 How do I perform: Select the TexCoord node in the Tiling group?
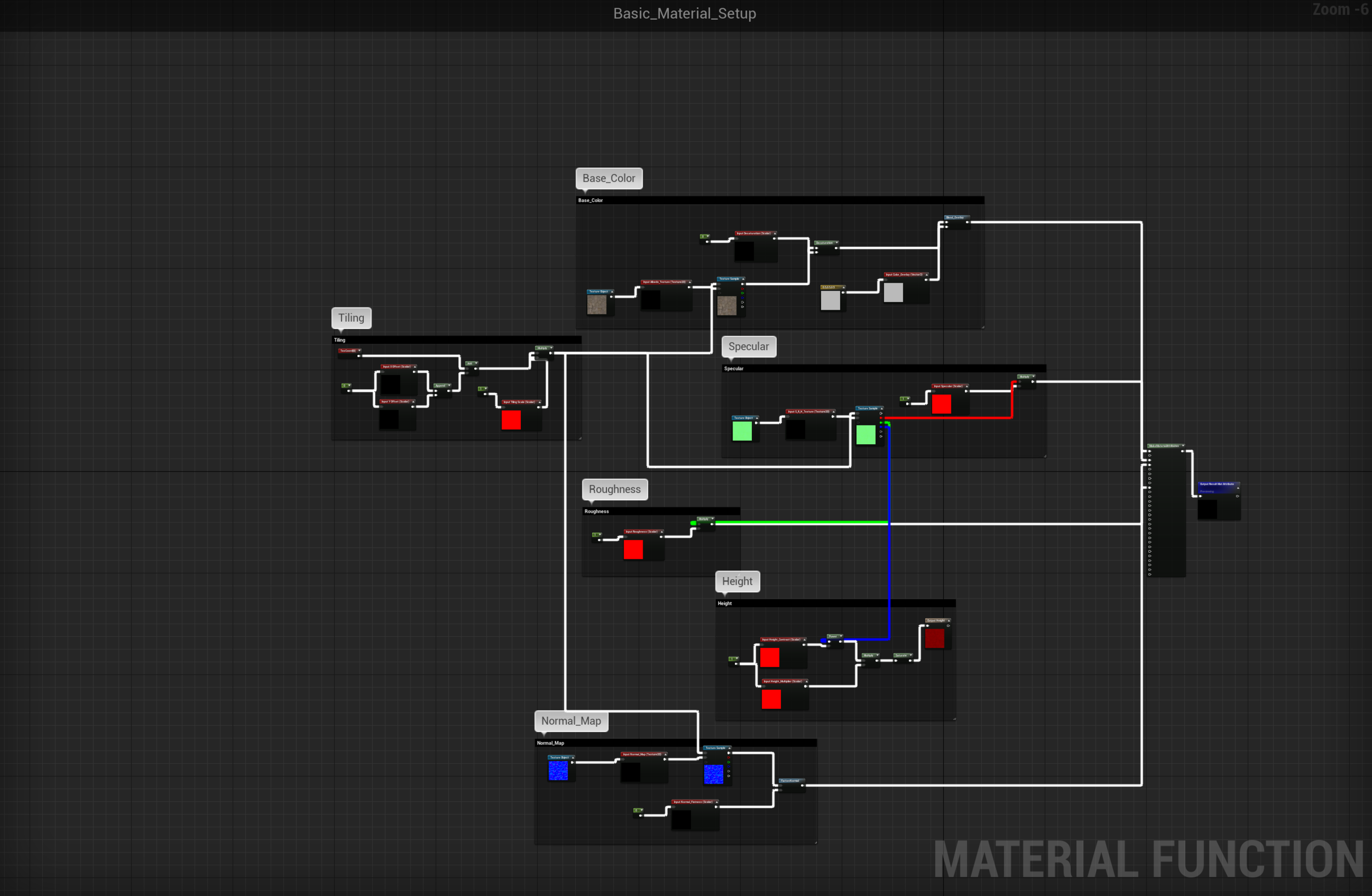(348, 351)
